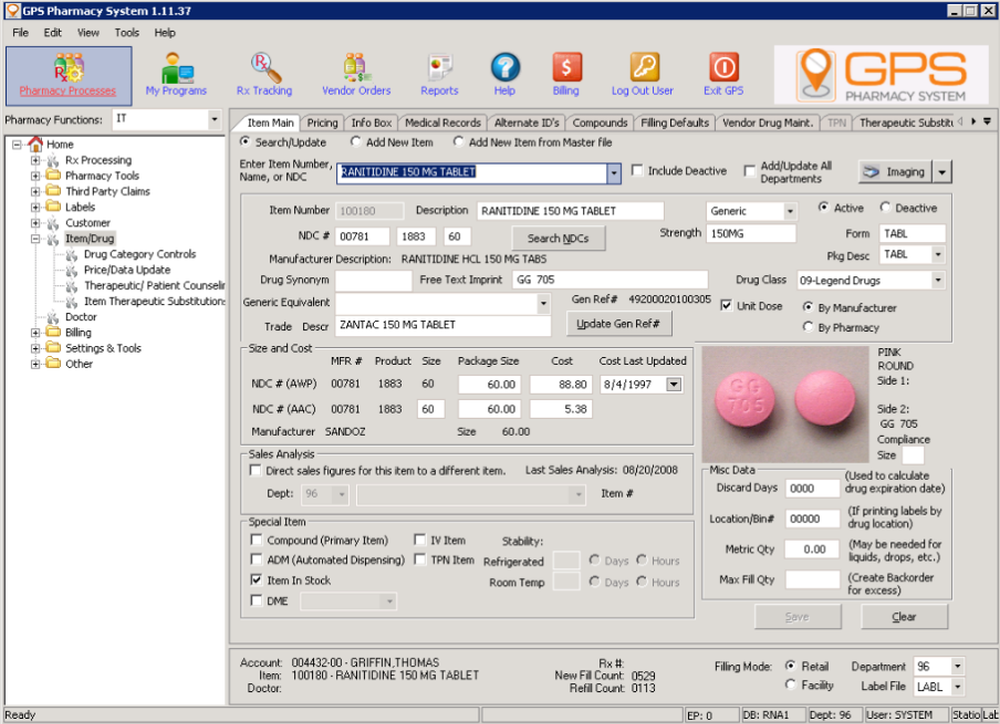This screenshot has width=1000, height=724.
Task: Select Add New Item from Master file
Action: pos(459,142)
